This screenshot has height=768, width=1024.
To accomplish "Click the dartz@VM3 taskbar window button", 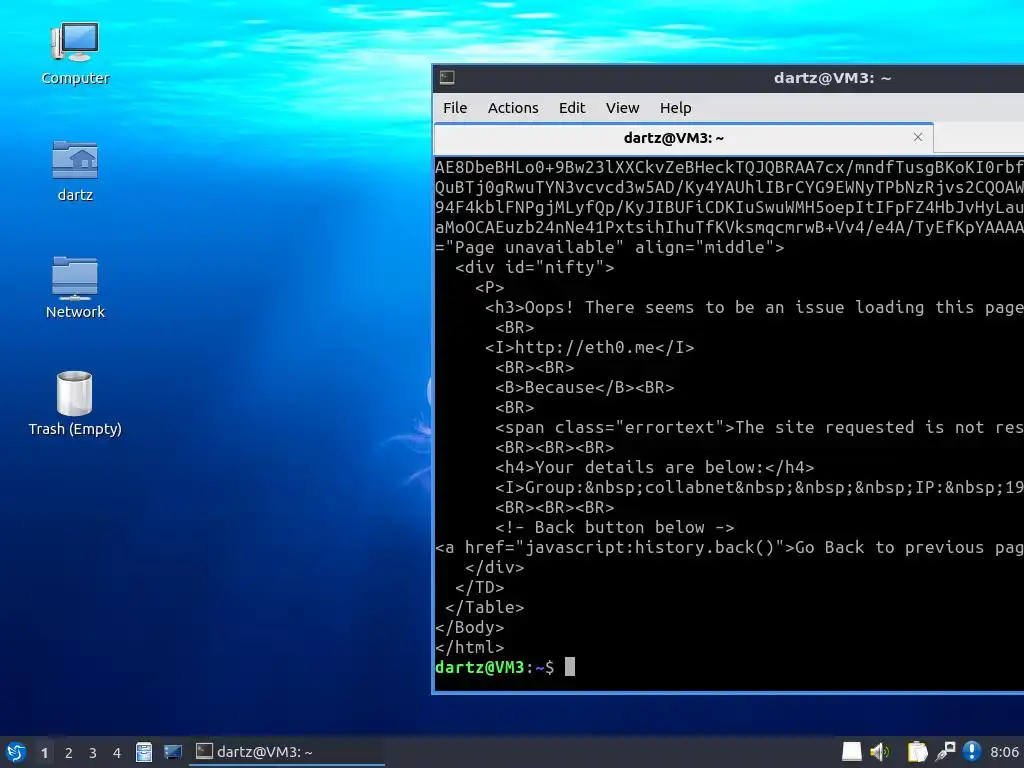I will (x=287, y=752).
